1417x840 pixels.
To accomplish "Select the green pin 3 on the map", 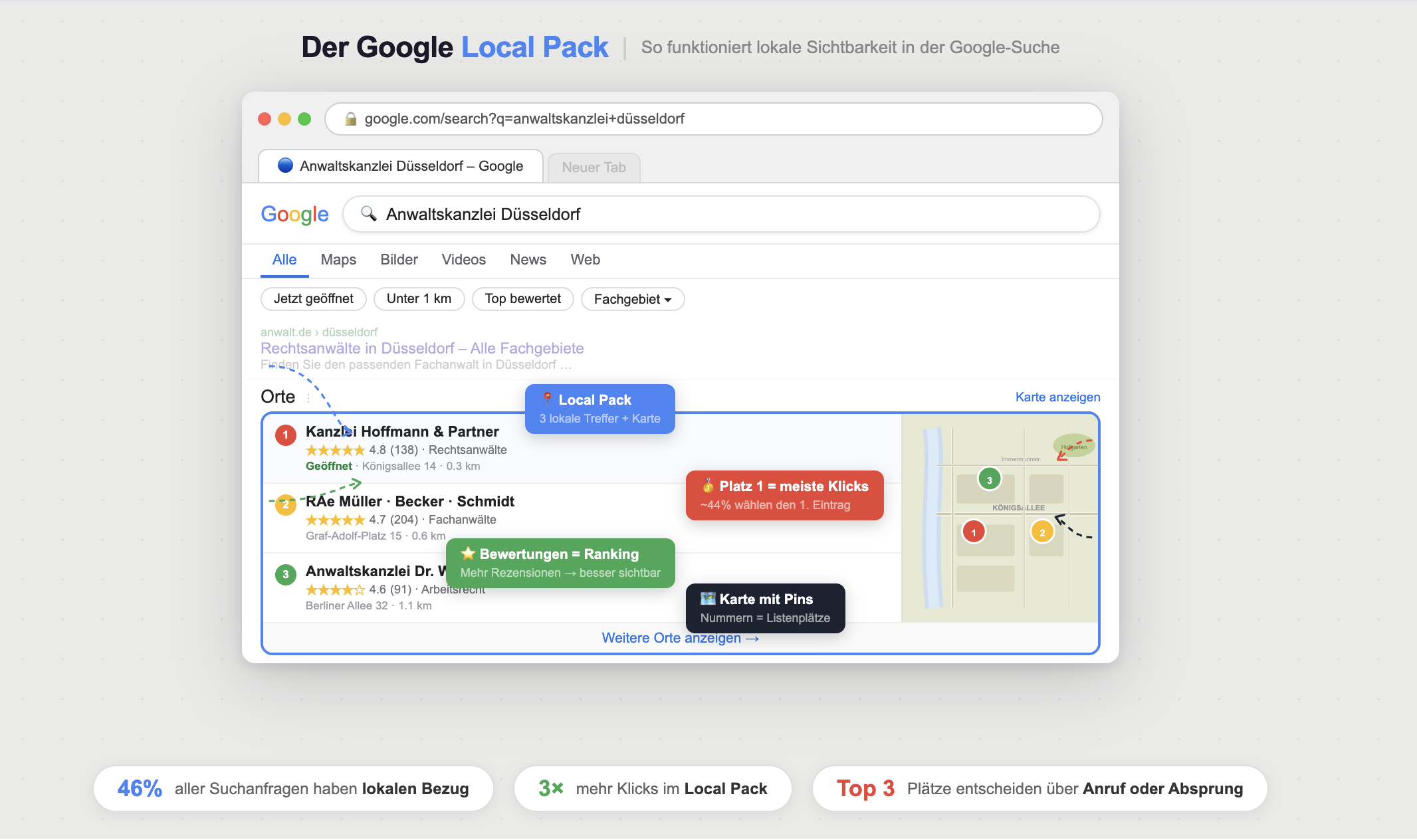I will (989, 478).
